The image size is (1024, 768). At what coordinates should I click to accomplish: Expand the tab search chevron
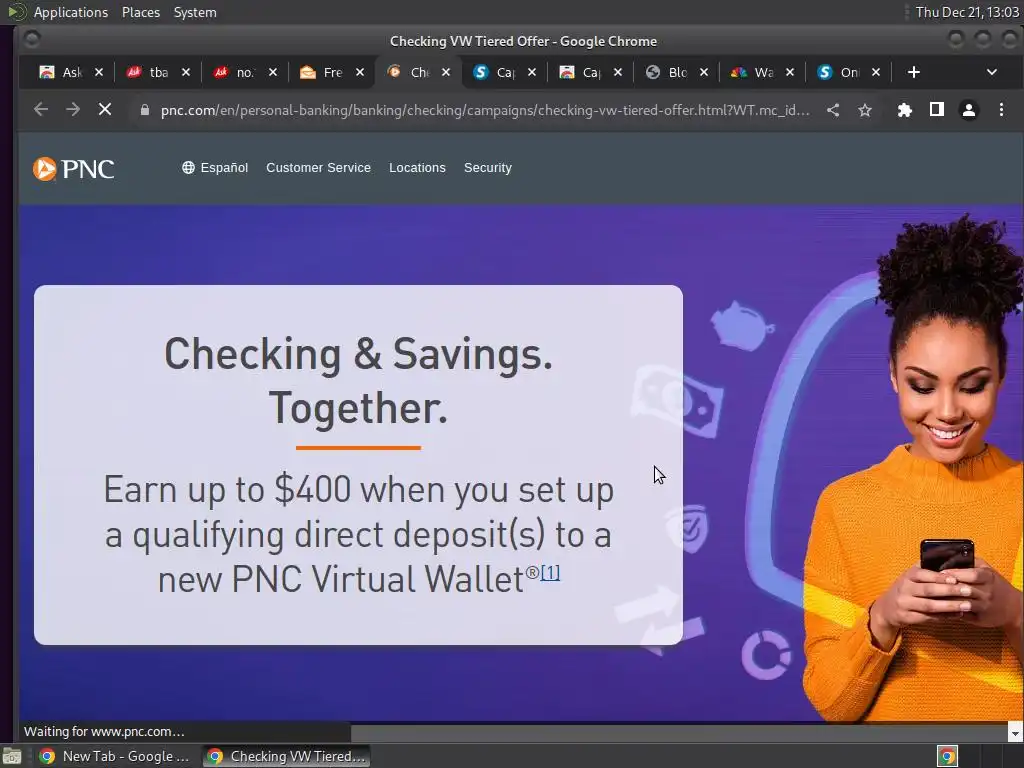(x=991, y=72)
